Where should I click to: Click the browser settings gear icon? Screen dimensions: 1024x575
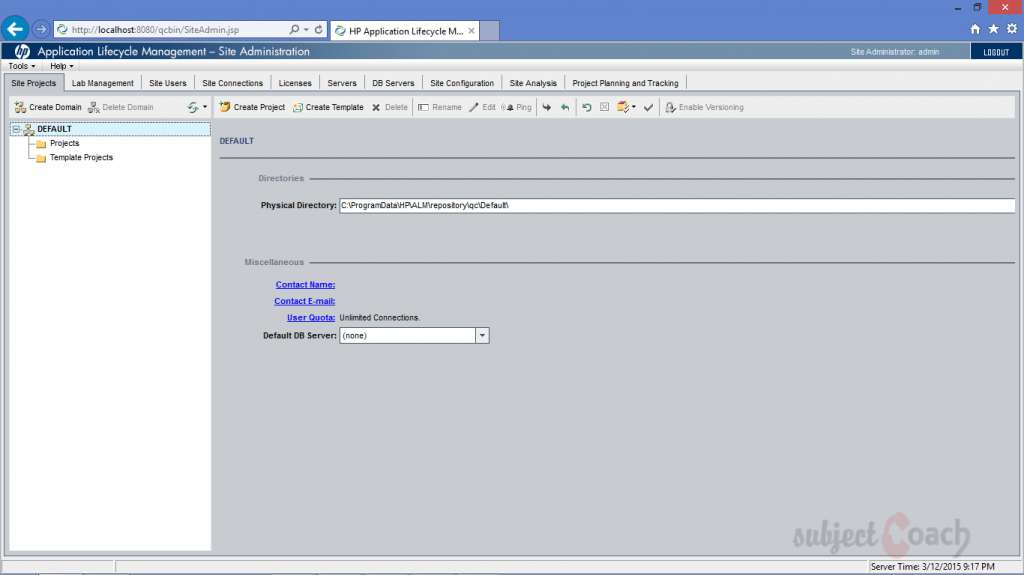(x=1012, y=29)
